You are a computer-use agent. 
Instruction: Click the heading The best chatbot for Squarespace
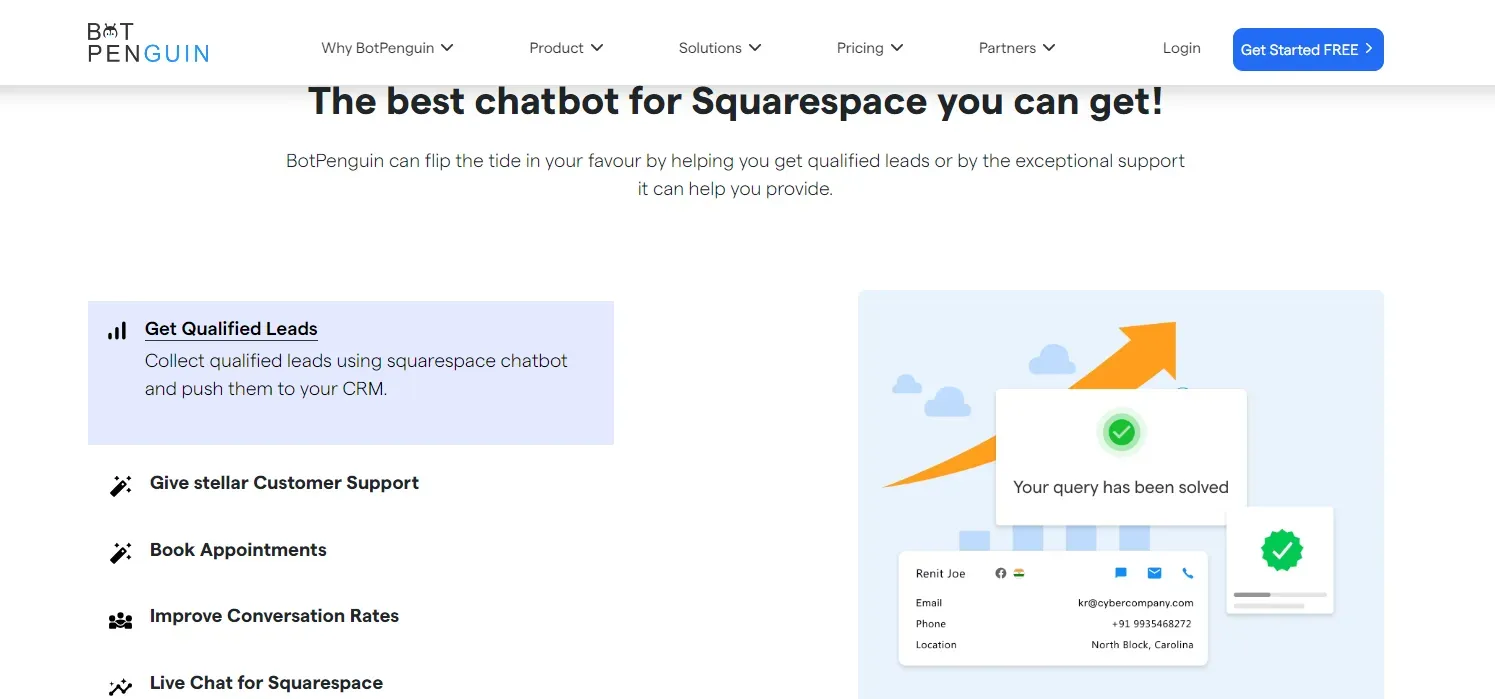[735, 101]
